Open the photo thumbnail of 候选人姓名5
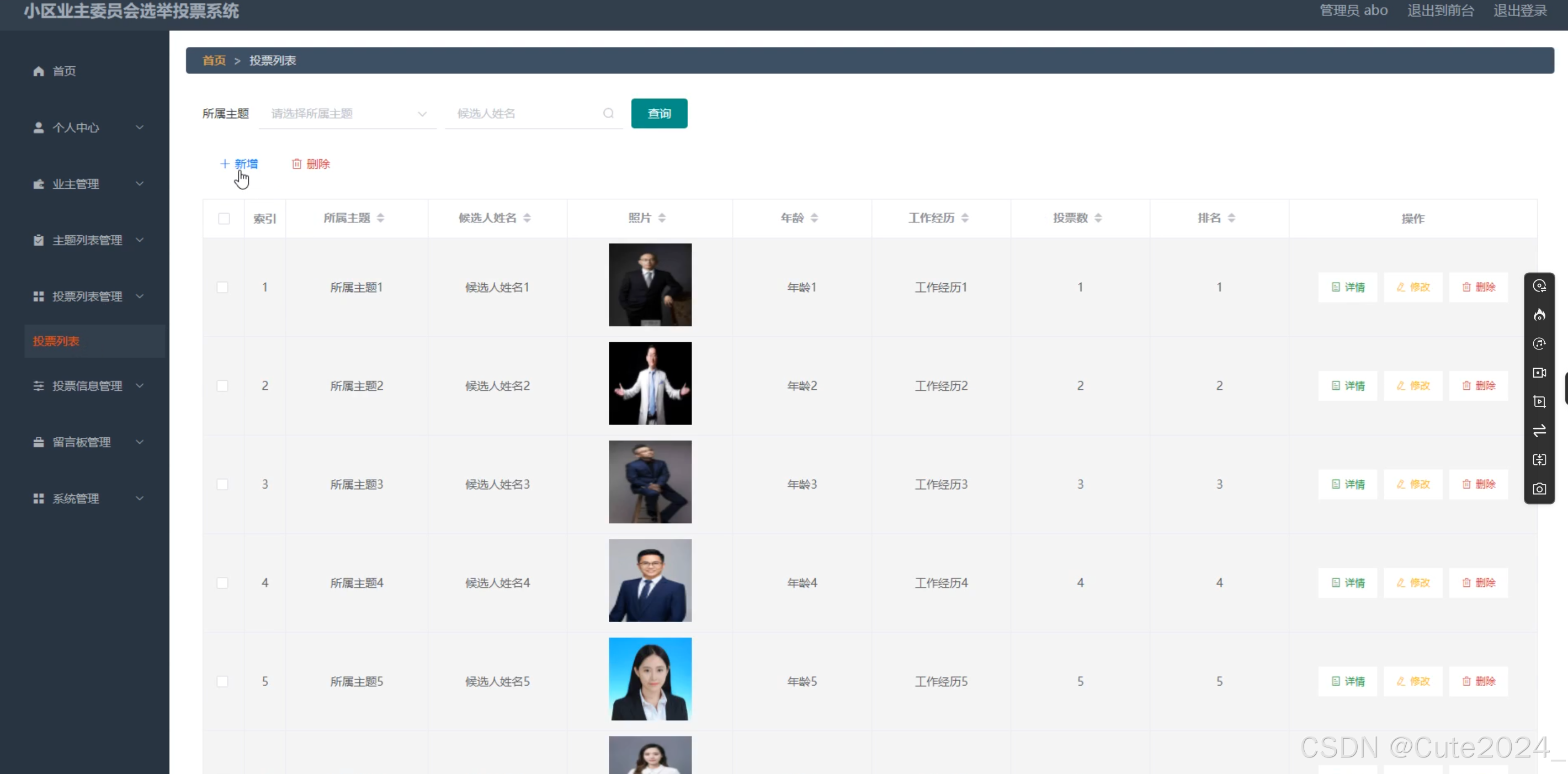The width and height of the screenshot is (1568, 774). (650, 679)
